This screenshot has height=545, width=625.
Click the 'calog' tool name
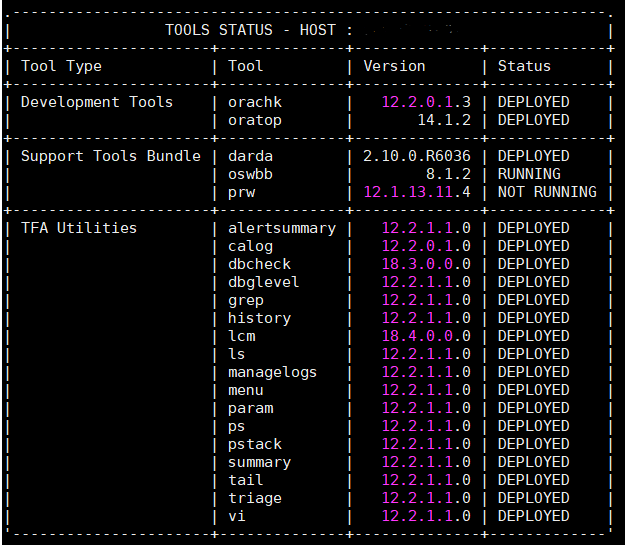pyautogui.click(x=250, y=246)
